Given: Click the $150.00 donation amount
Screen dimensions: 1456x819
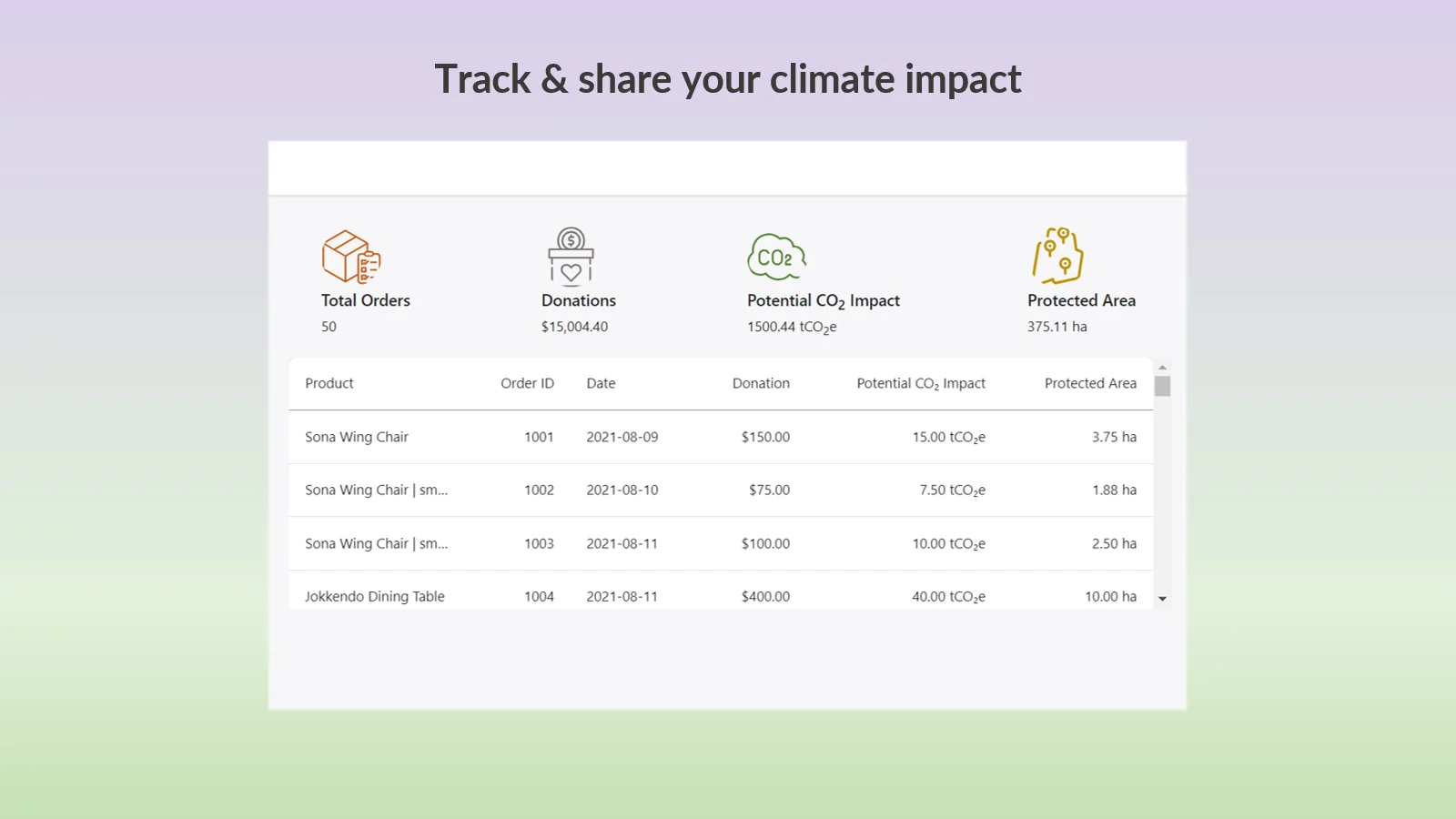Looking at the screenshot, I should click(x=765, y=438).
